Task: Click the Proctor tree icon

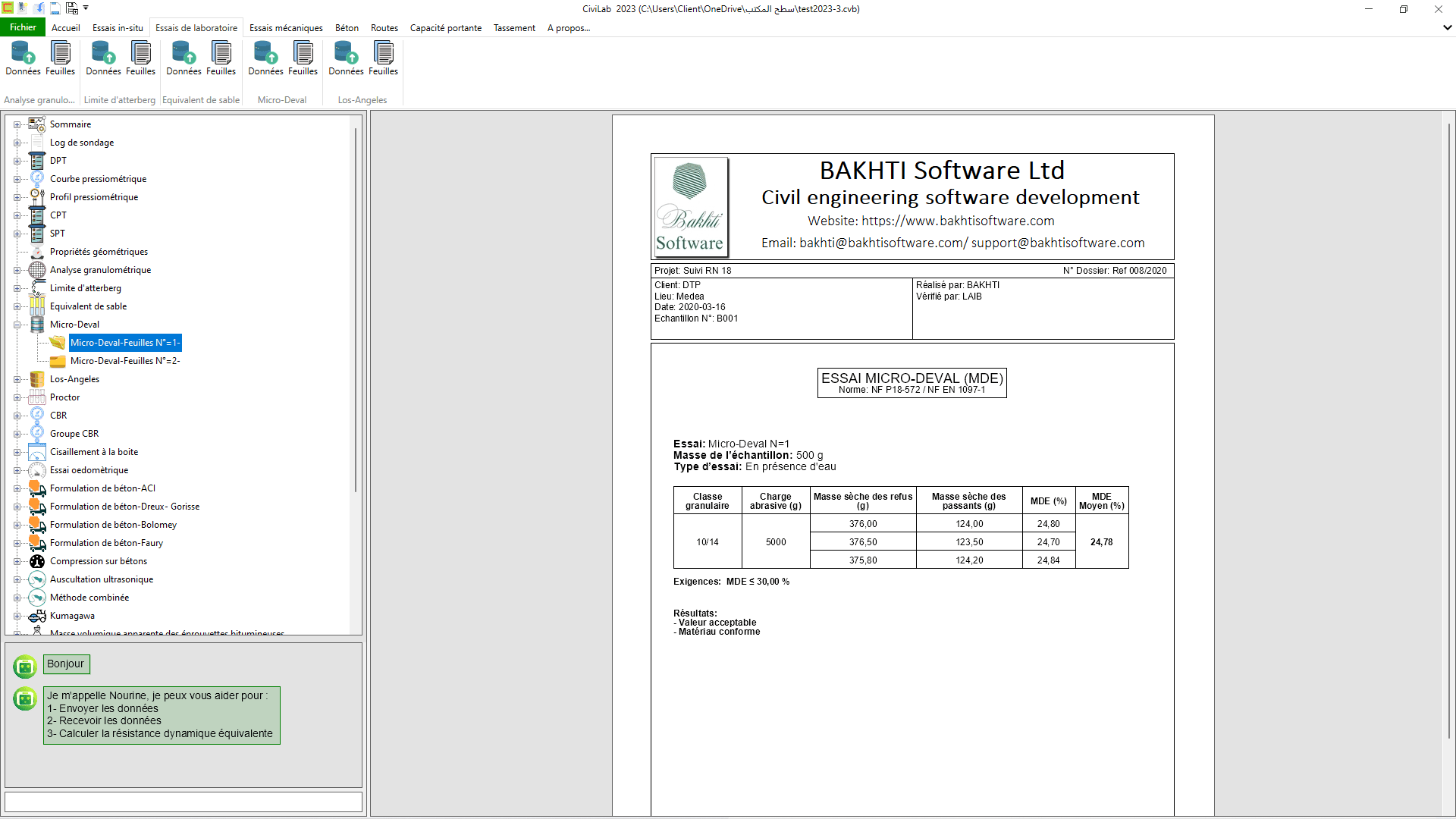Action: coord(37,397)
